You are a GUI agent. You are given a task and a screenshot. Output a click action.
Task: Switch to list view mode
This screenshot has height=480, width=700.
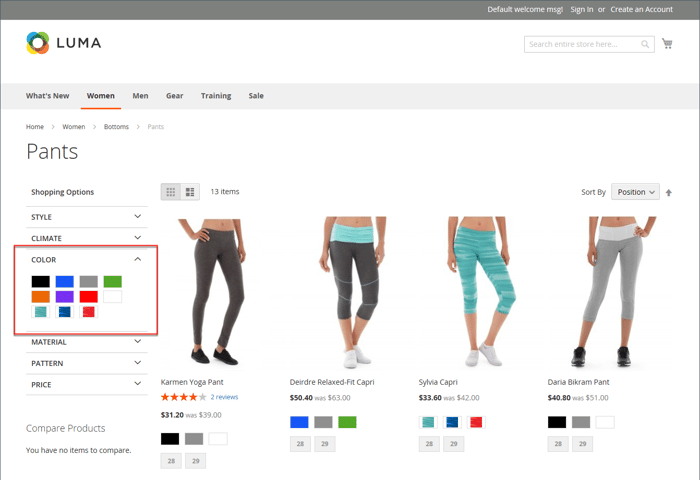(x=190, y=192)
